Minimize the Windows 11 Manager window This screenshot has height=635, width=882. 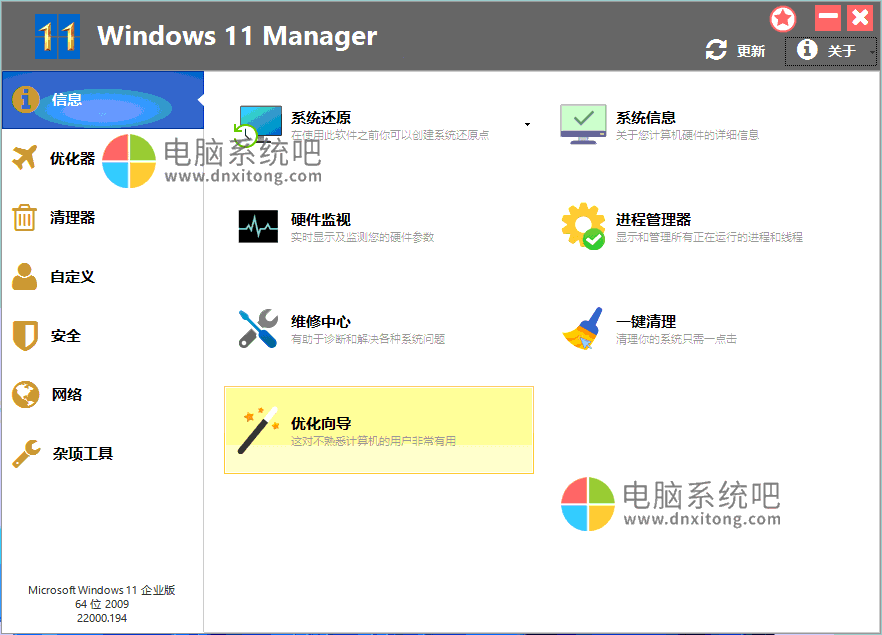click(827, 18)
